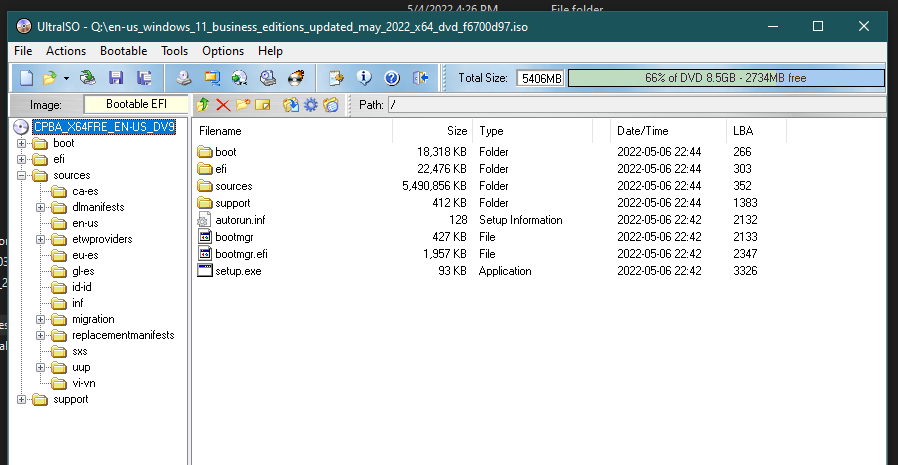Select bootmgr.efi in file list
The height and width of the screenshot is (465, 898).
pos(241,254)
